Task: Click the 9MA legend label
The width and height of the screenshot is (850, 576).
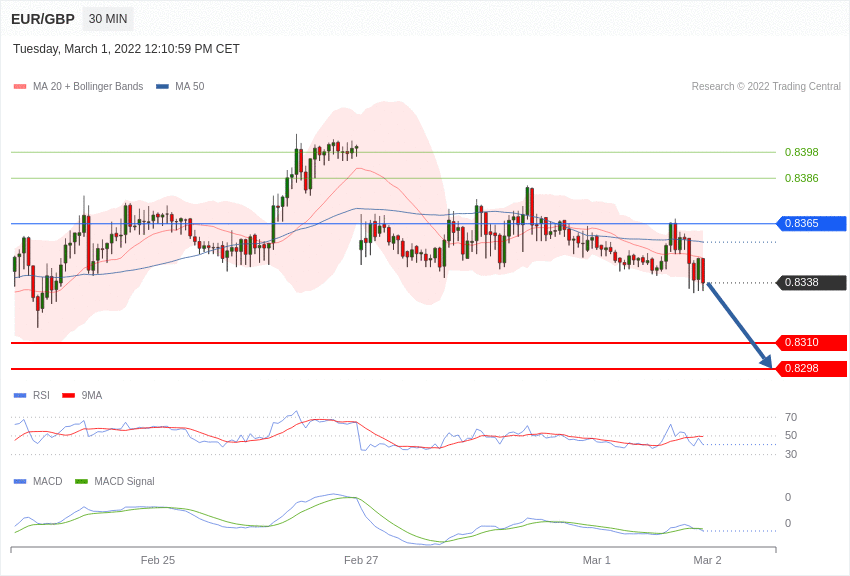Action: click(x=92, y=395)
